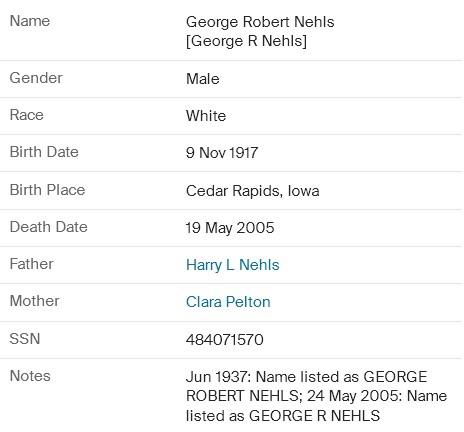Open the Harry L Nehls father link
The image size is (464, 432).
(233, 265)
